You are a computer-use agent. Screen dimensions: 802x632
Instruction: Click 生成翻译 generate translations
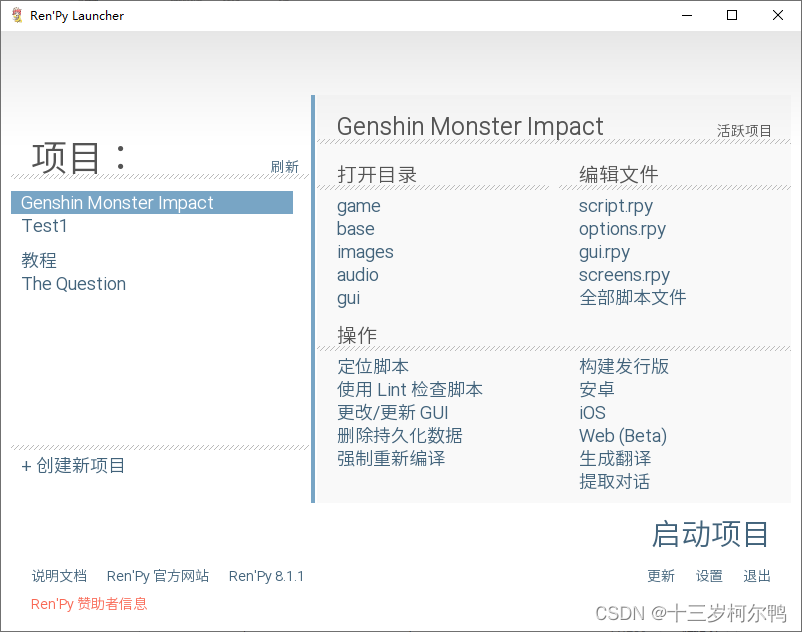tap(615, 458)
